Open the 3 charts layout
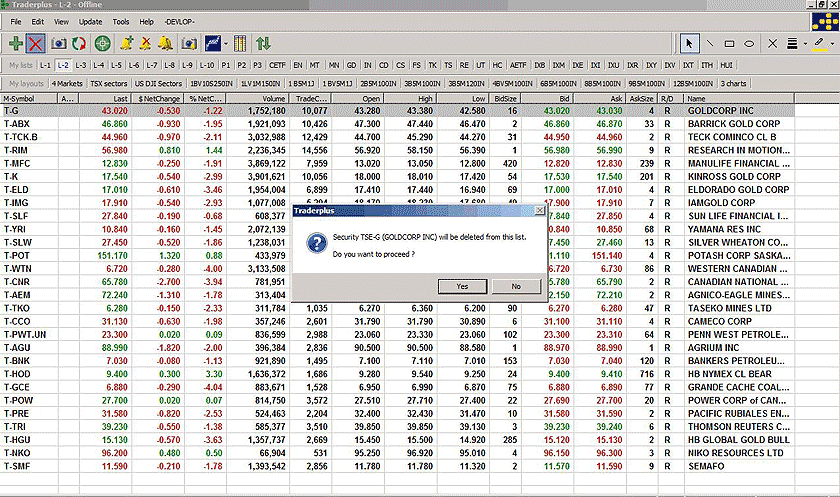840x497 pixels. [733, 84]
